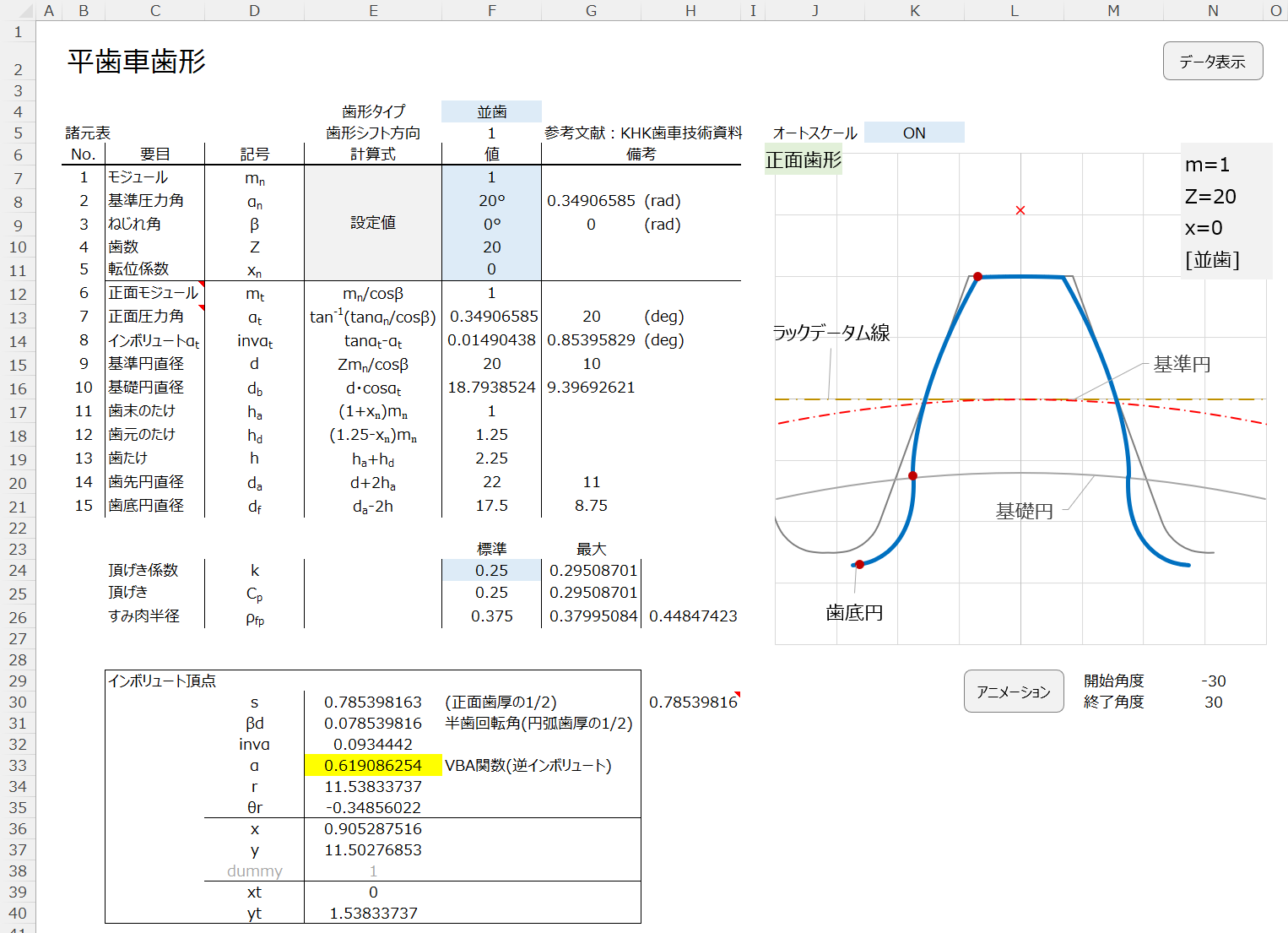Select column F header
This screenshot has width=1288, height=933.
click(491, 10)
